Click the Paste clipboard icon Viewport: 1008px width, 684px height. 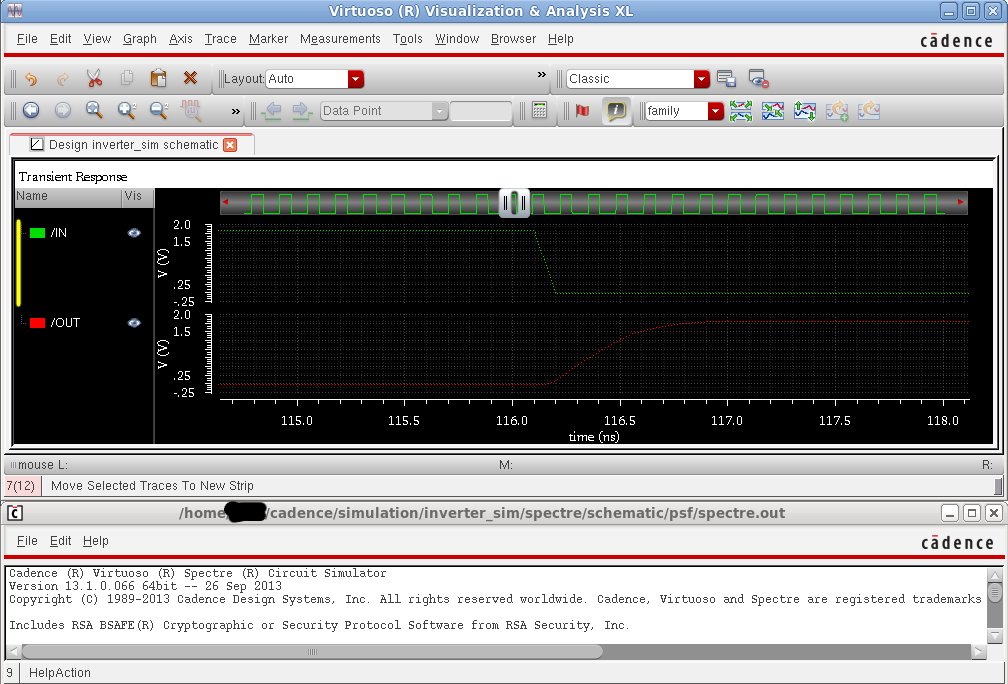pyautogui.click(x=158, y=78)
